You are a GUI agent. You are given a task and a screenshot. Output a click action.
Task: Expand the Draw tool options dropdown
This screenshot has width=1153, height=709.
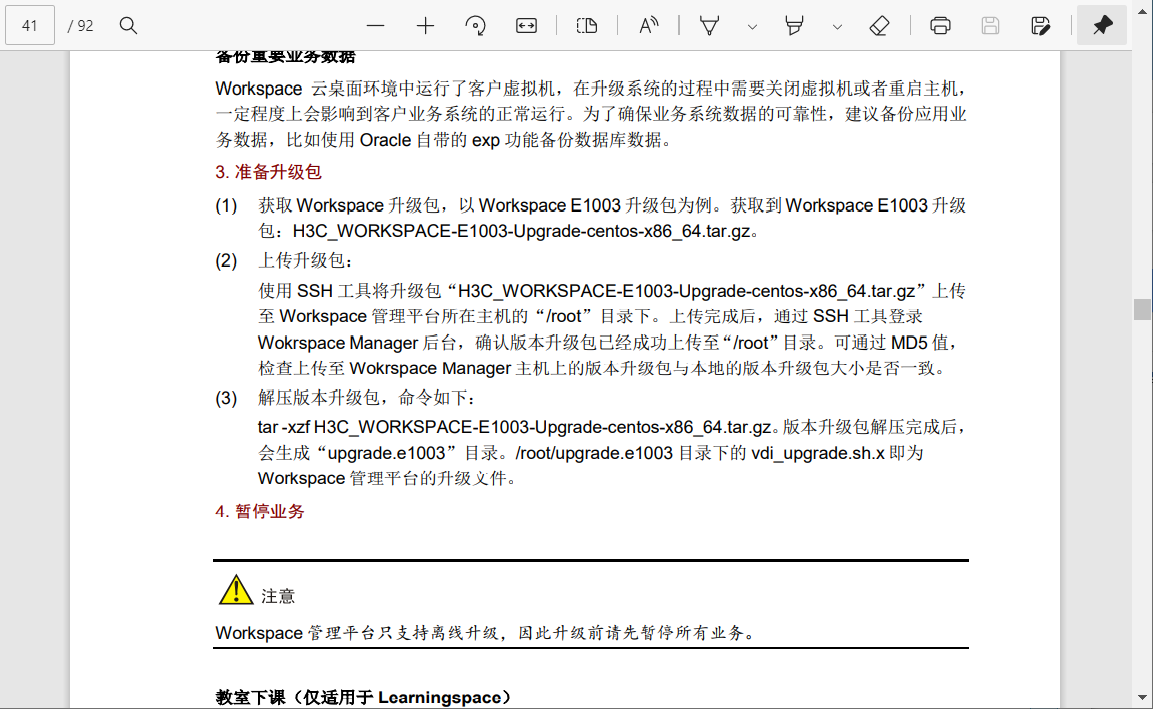pyautogui.click(x=752, y=26)
